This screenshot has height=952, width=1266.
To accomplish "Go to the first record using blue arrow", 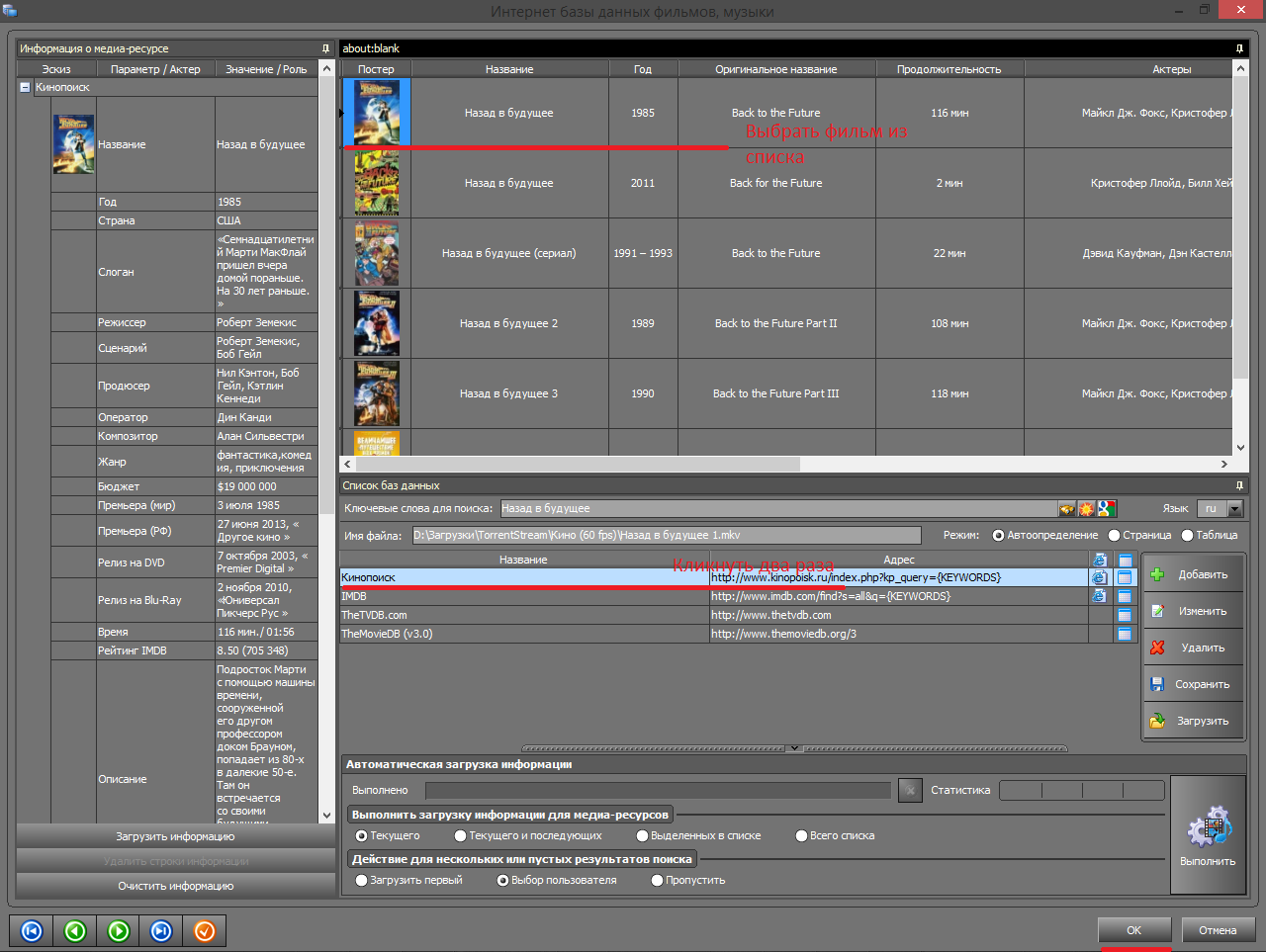I will [x=32, y=931].
